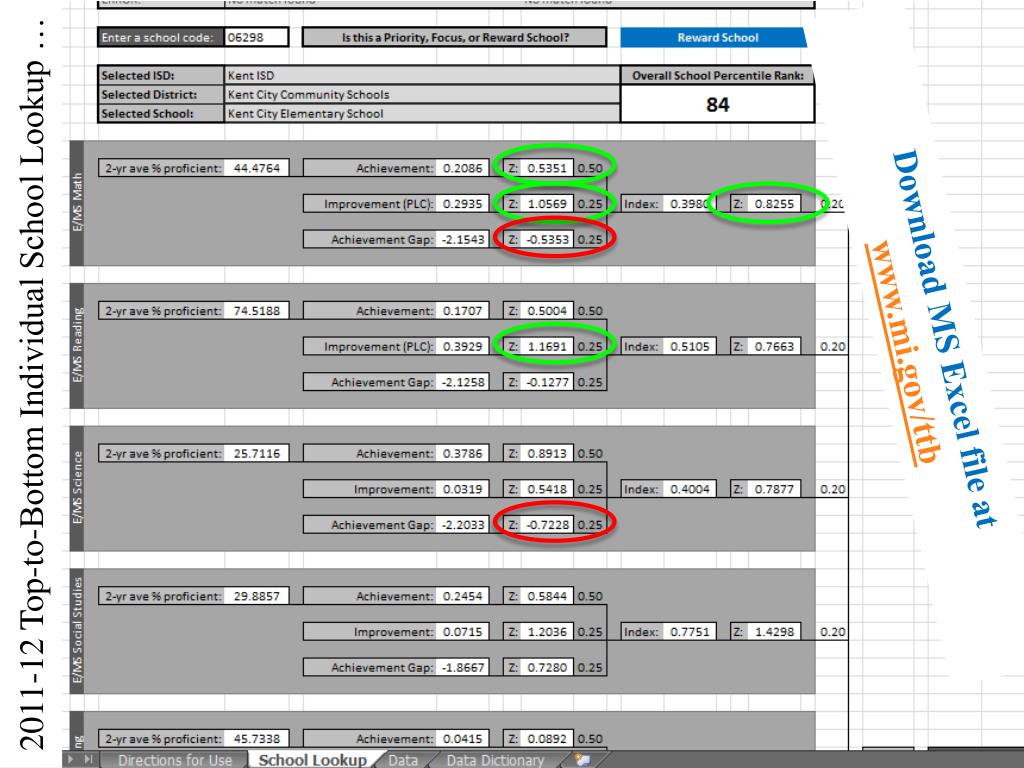Select Social Studies Improvement value 0.0715
This screenshot has width=1024, height=768.
pyautogui.click(x=462, y=632)
